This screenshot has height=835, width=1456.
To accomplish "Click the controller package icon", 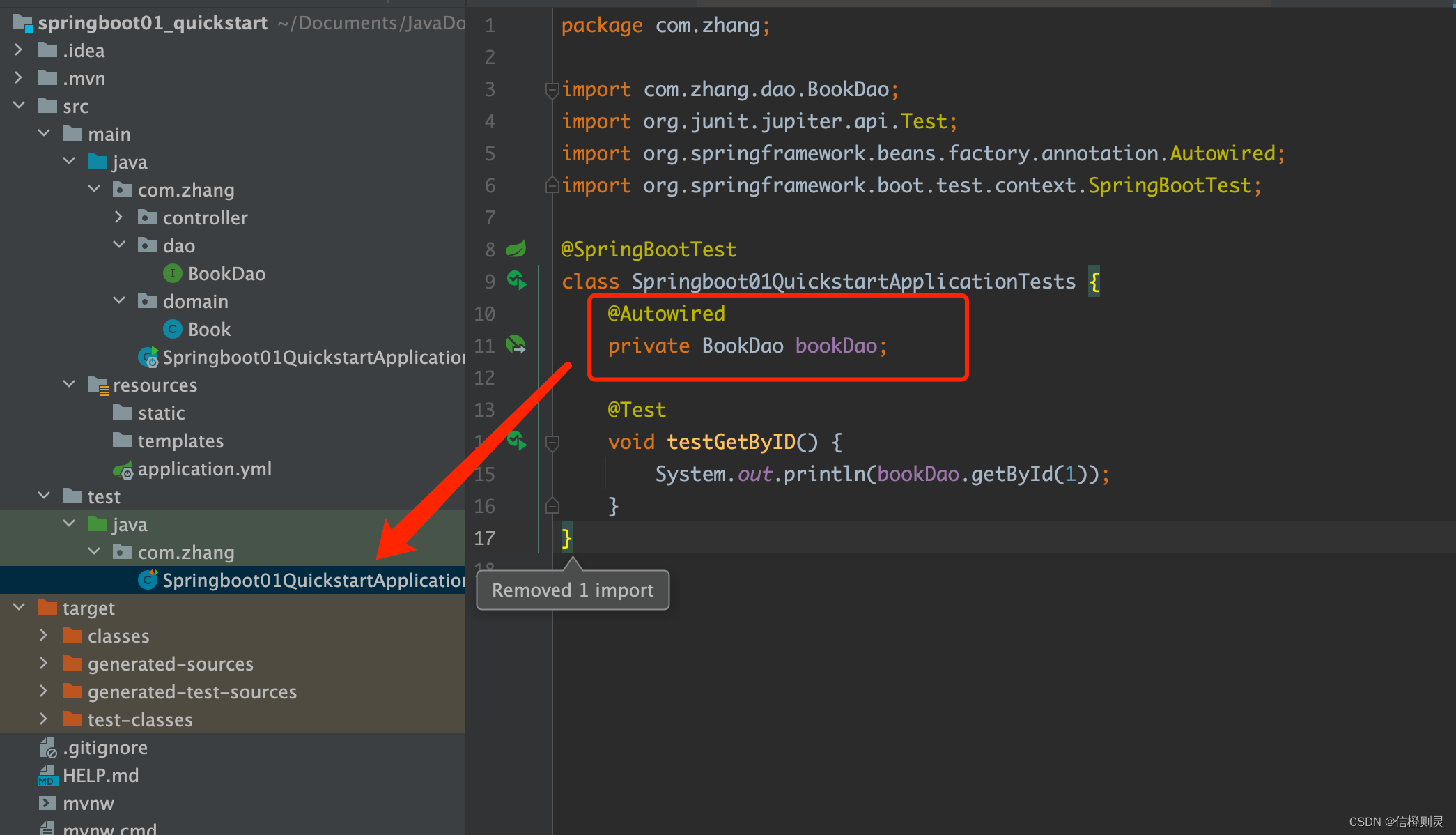I will pyautogui.click(x=148, y=217).
